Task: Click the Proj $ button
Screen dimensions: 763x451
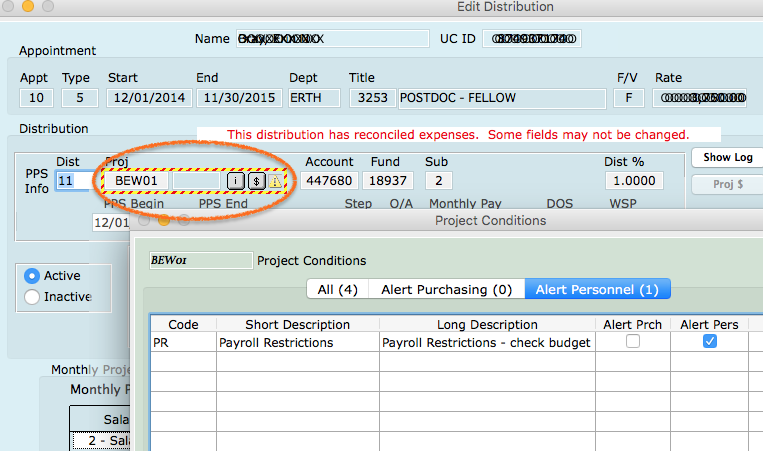Action: point(726,184)
